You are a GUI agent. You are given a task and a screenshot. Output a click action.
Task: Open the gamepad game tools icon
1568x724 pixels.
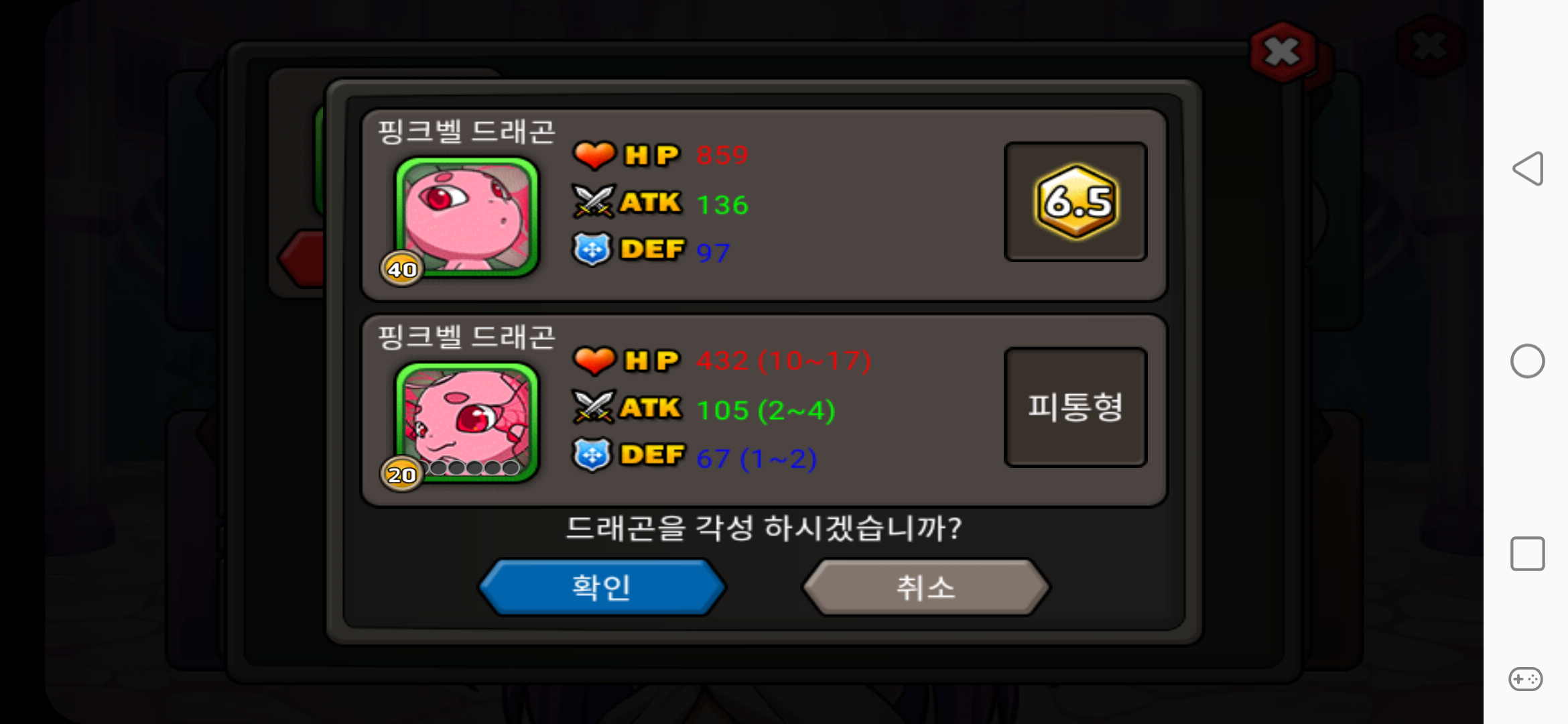pos(1526,679)
